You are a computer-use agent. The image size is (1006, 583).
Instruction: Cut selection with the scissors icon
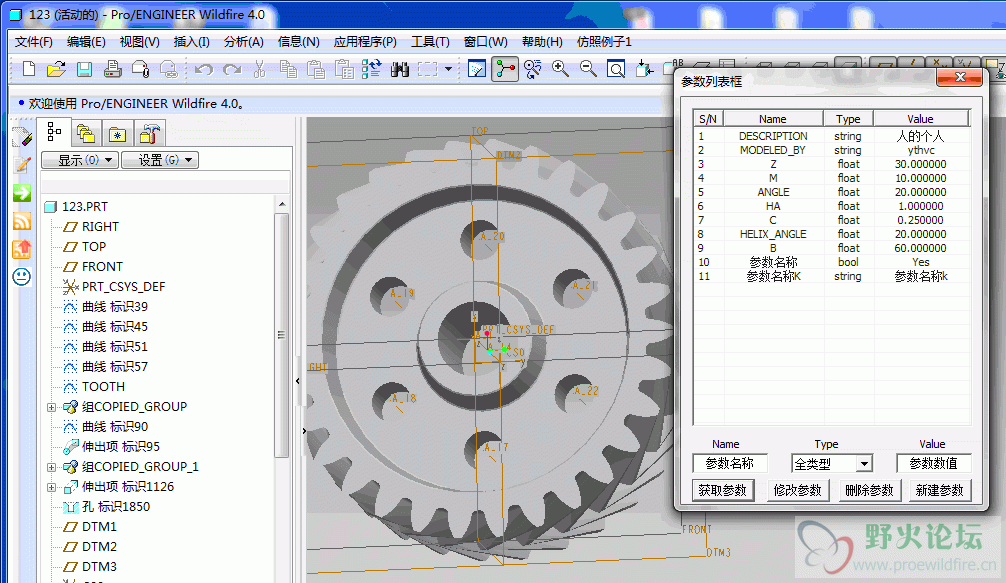coord(259,69)
